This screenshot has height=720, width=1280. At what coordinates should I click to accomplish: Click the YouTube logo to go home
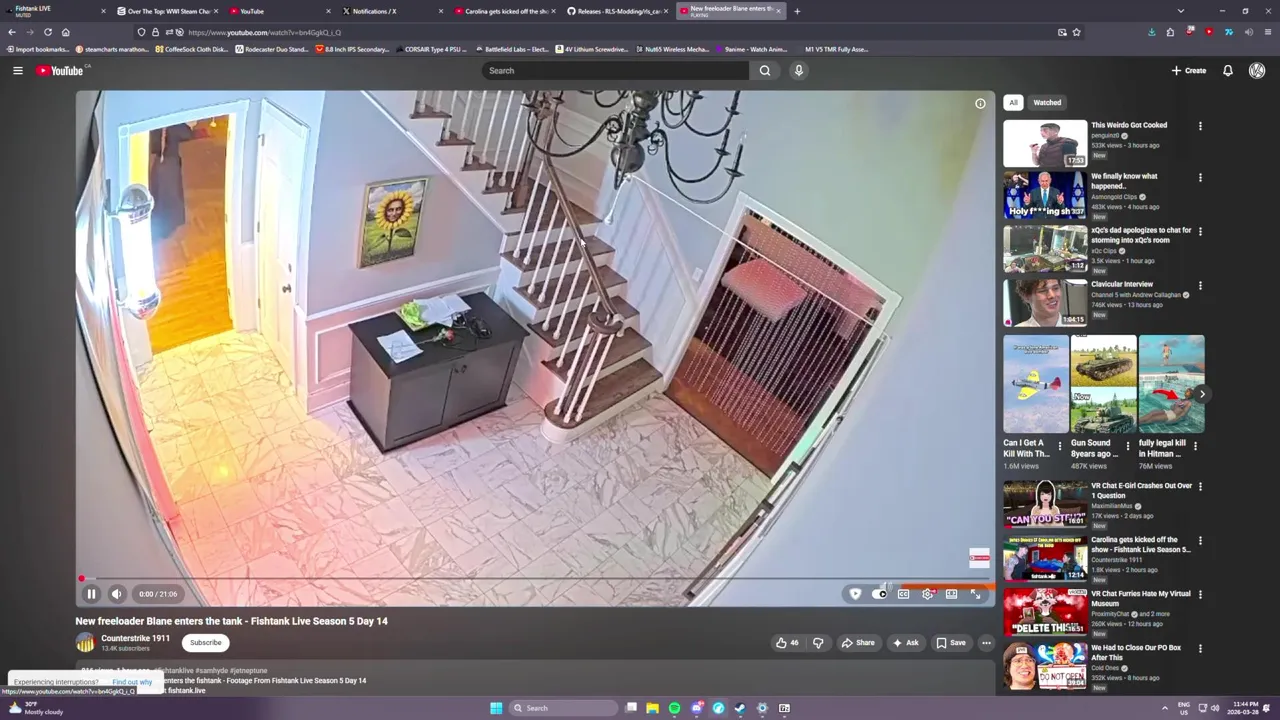pos(61,70)
